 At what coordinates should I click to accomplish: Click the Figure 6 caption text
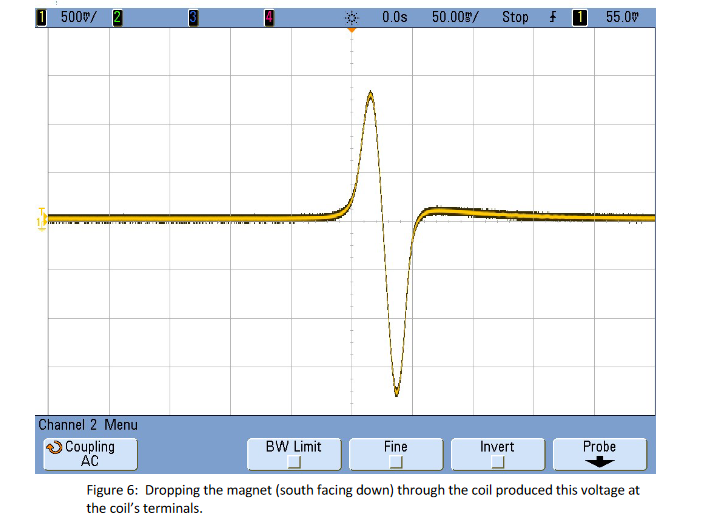click(363, 499)
